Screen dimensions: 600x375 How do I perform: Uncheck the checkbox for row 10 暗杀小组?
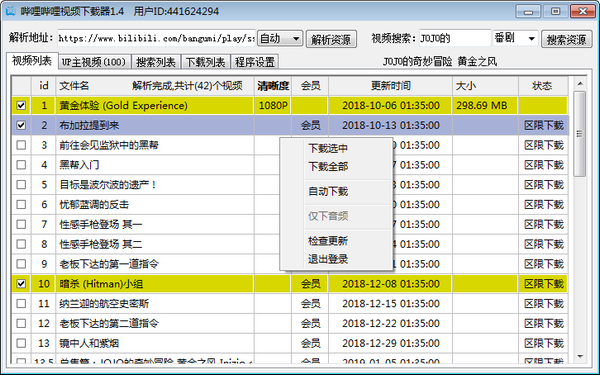click(x=21, y=284)
